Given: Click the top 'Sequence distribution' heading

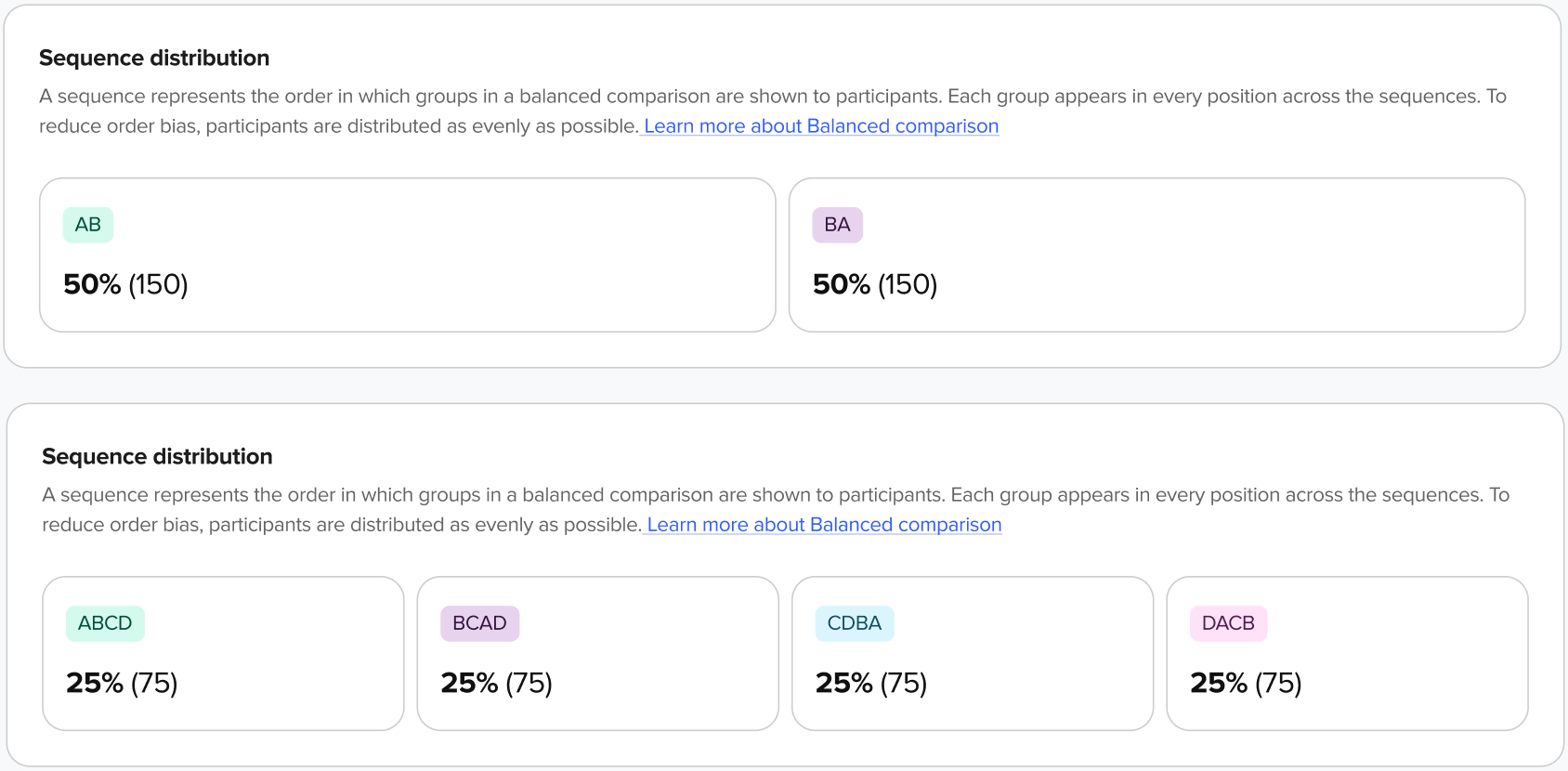Looking at the screenshot, I should click(154, 59).
